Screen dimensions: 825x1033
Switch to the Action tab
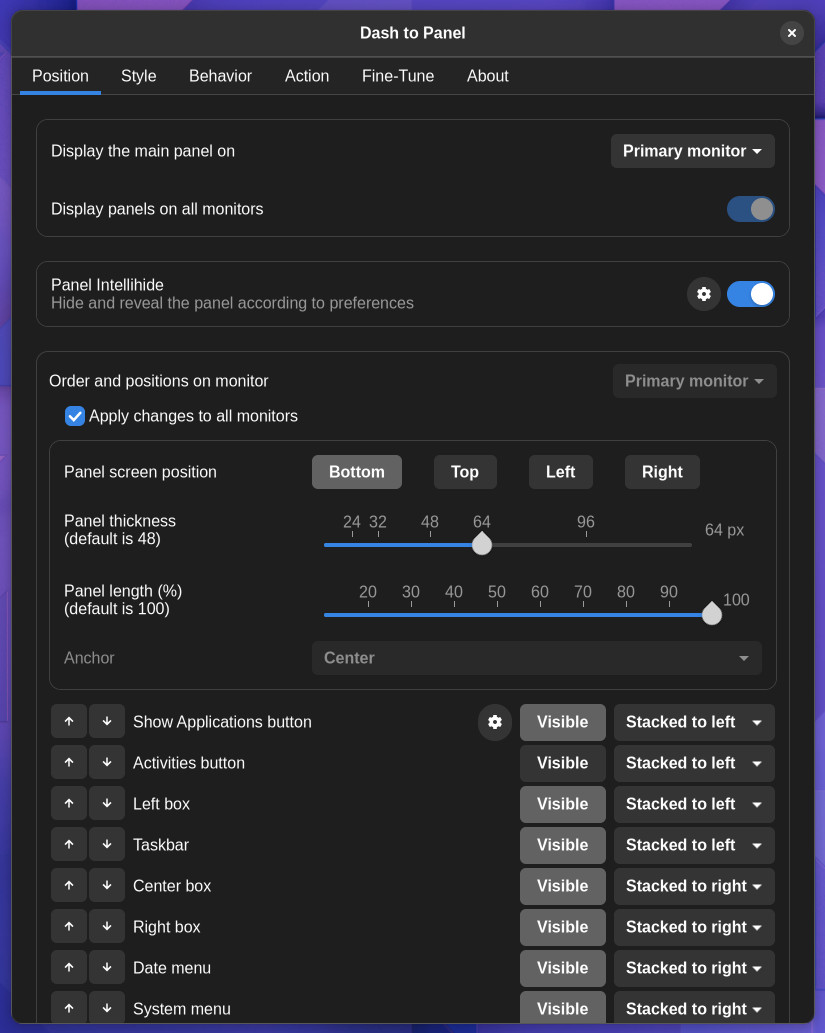tap(306, 76)
